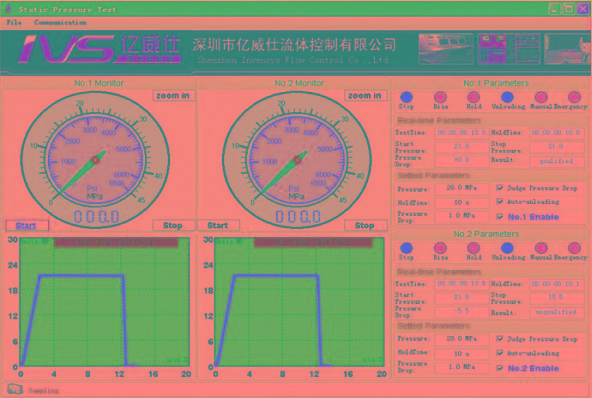Zoom in on the No.1 monitor gauge

174,96
